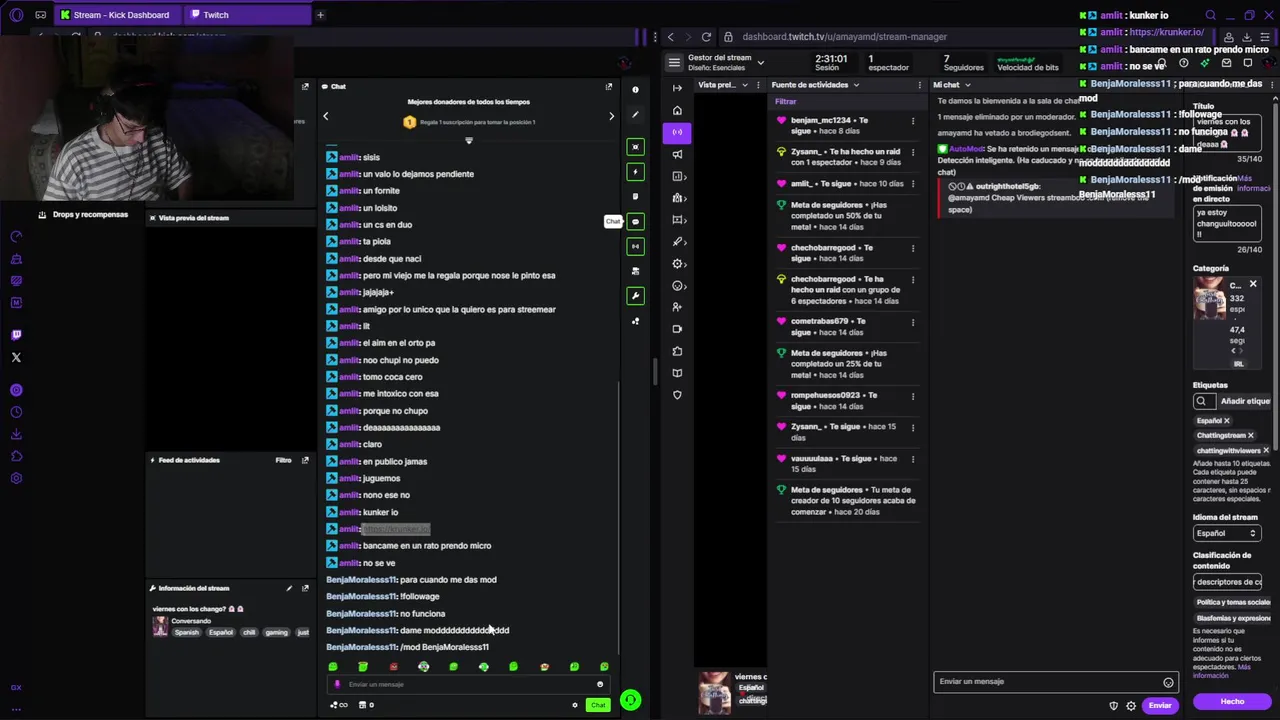The width and height of the screenshot is (1280, 720).
Task: Open the shield safety icon in Twitch sidebar
Action: [x=677, y=395]
